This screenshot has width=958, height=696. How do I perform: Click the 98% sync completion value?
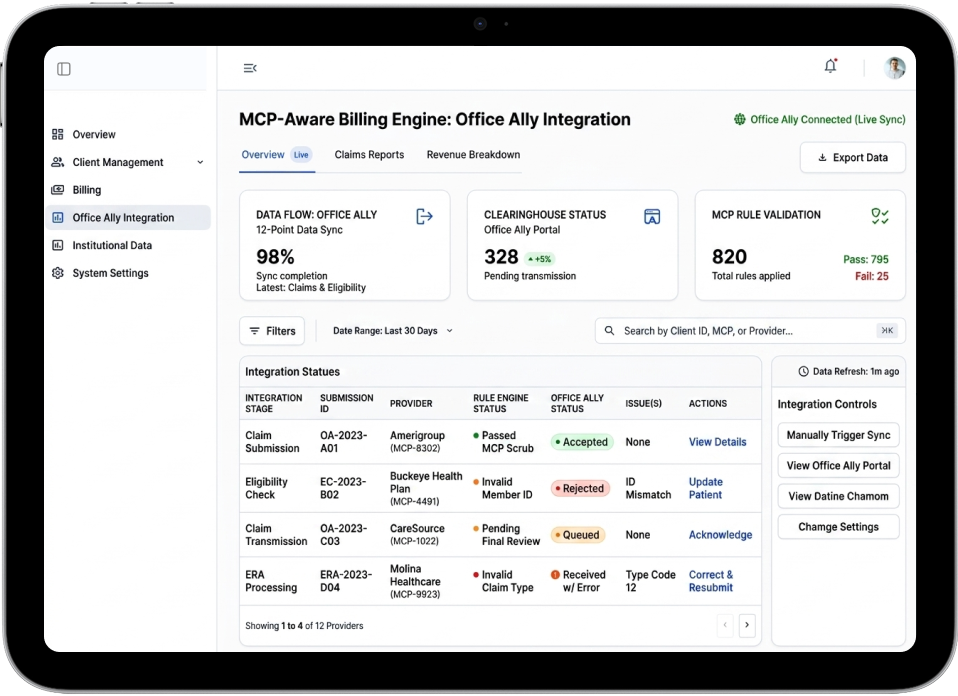(x=275, y=257)
